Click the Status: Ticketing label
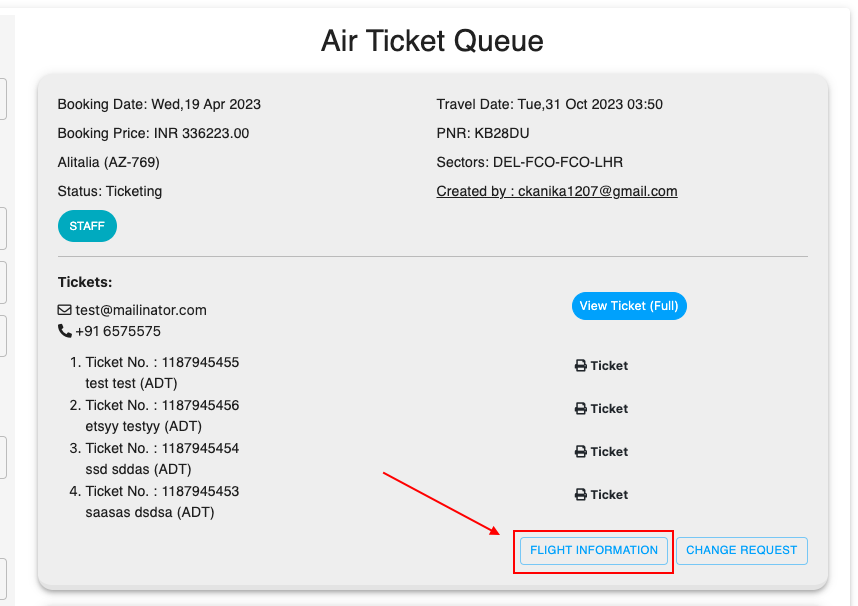The image size is (858, 606). click(110, 191)
